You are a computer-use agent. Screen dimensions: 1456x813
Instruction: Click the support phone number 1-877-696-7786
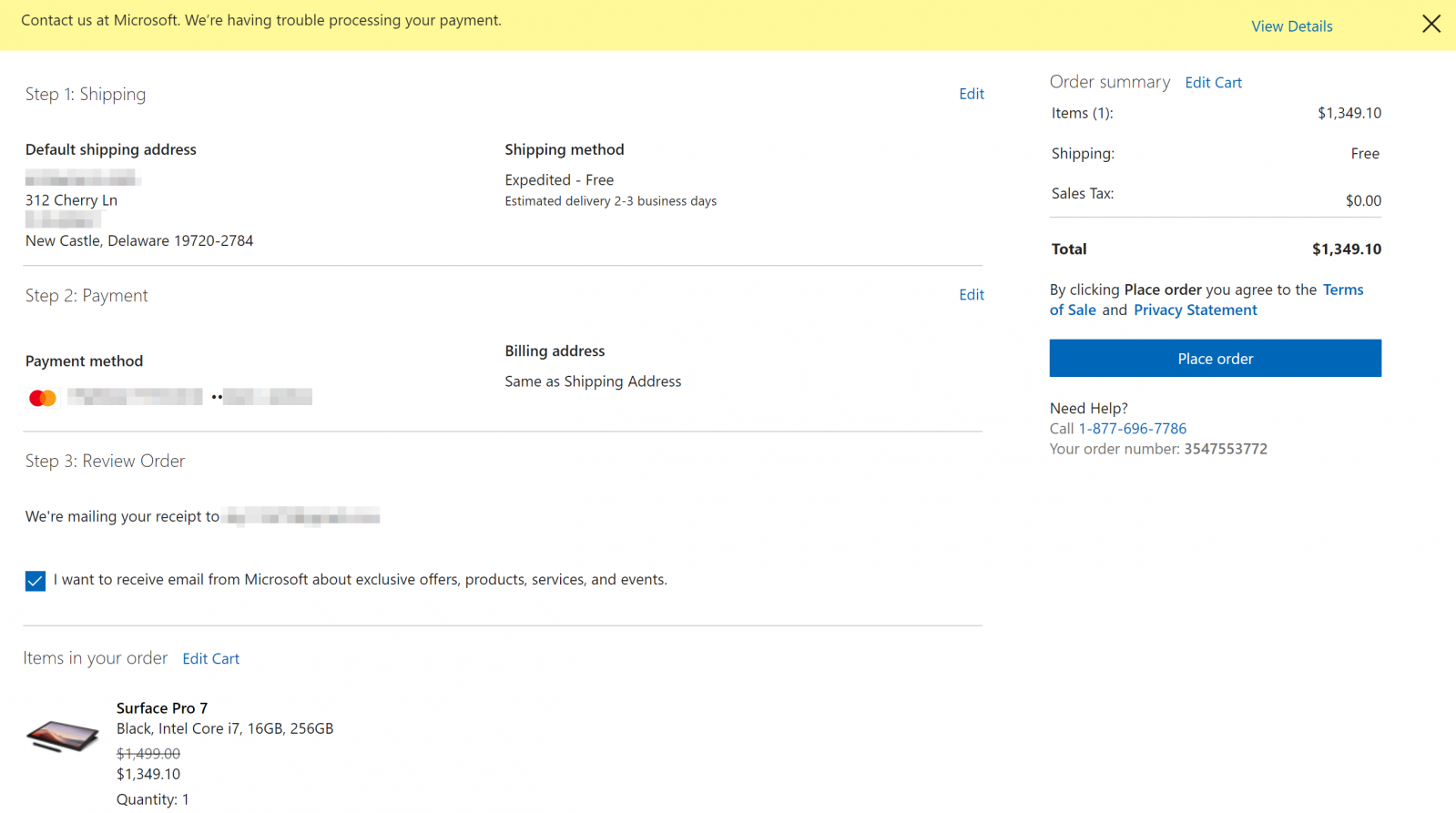(1132, 429)
